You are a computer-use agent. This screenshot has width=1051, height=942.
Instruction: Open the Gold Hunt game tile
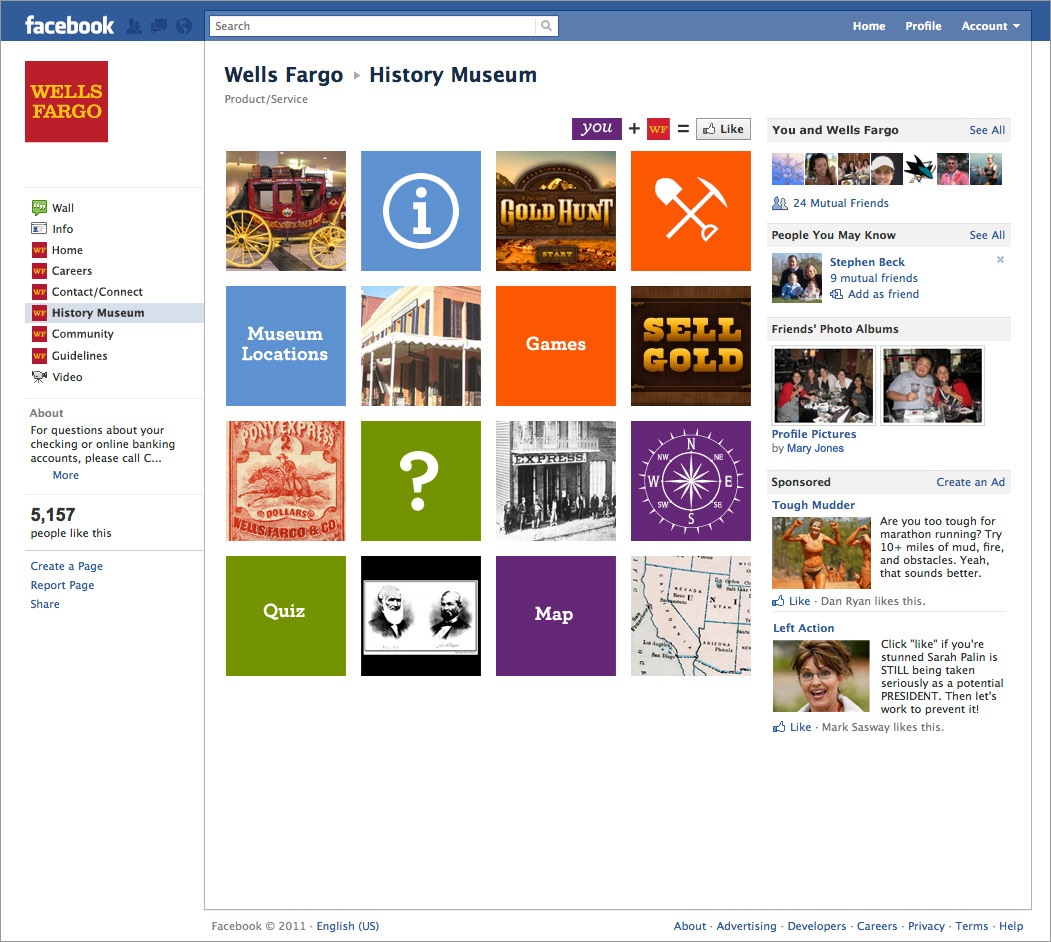[x=556, y=211]
